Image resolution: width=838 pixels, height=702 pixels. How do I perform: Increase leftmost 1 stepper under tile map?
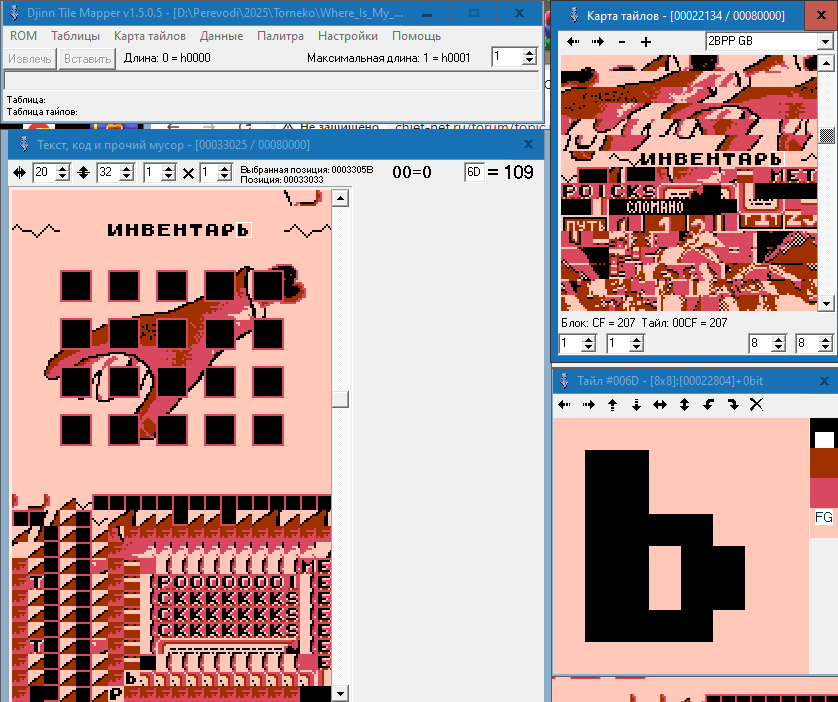tap(588, 339)
